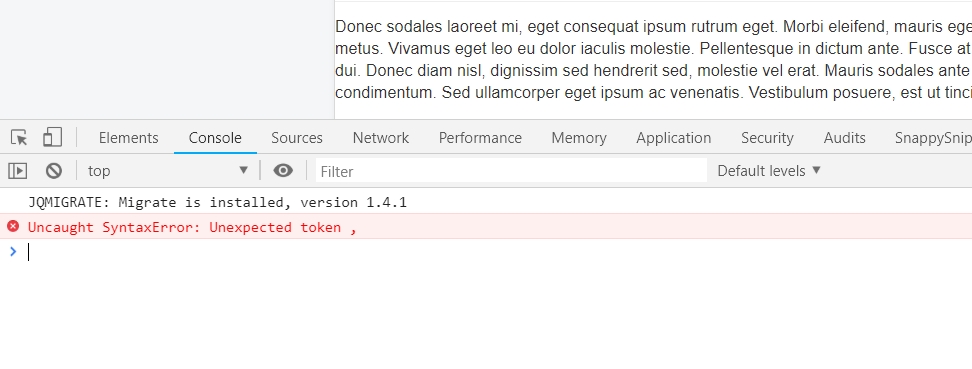Click the red error icon in console
The image size is (972, 369).
click(13, 226)
